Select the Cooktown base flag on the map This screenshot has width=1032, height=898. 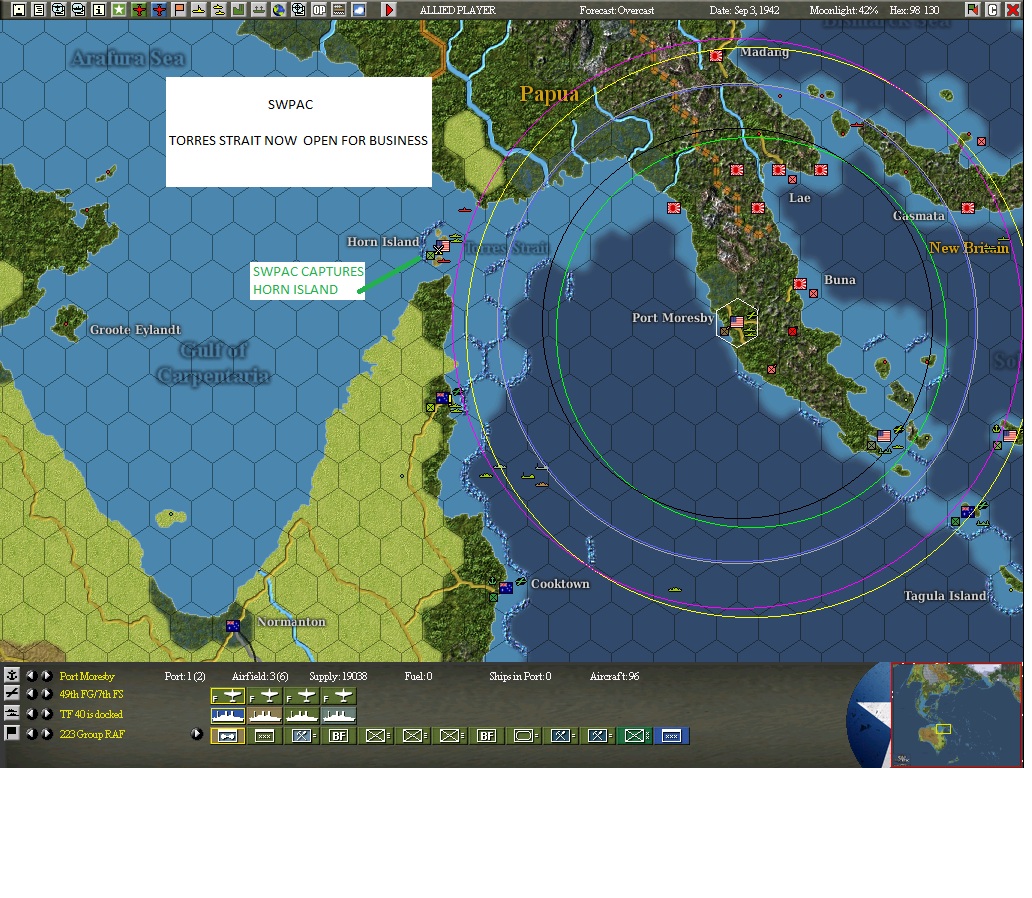pos(505,587)
